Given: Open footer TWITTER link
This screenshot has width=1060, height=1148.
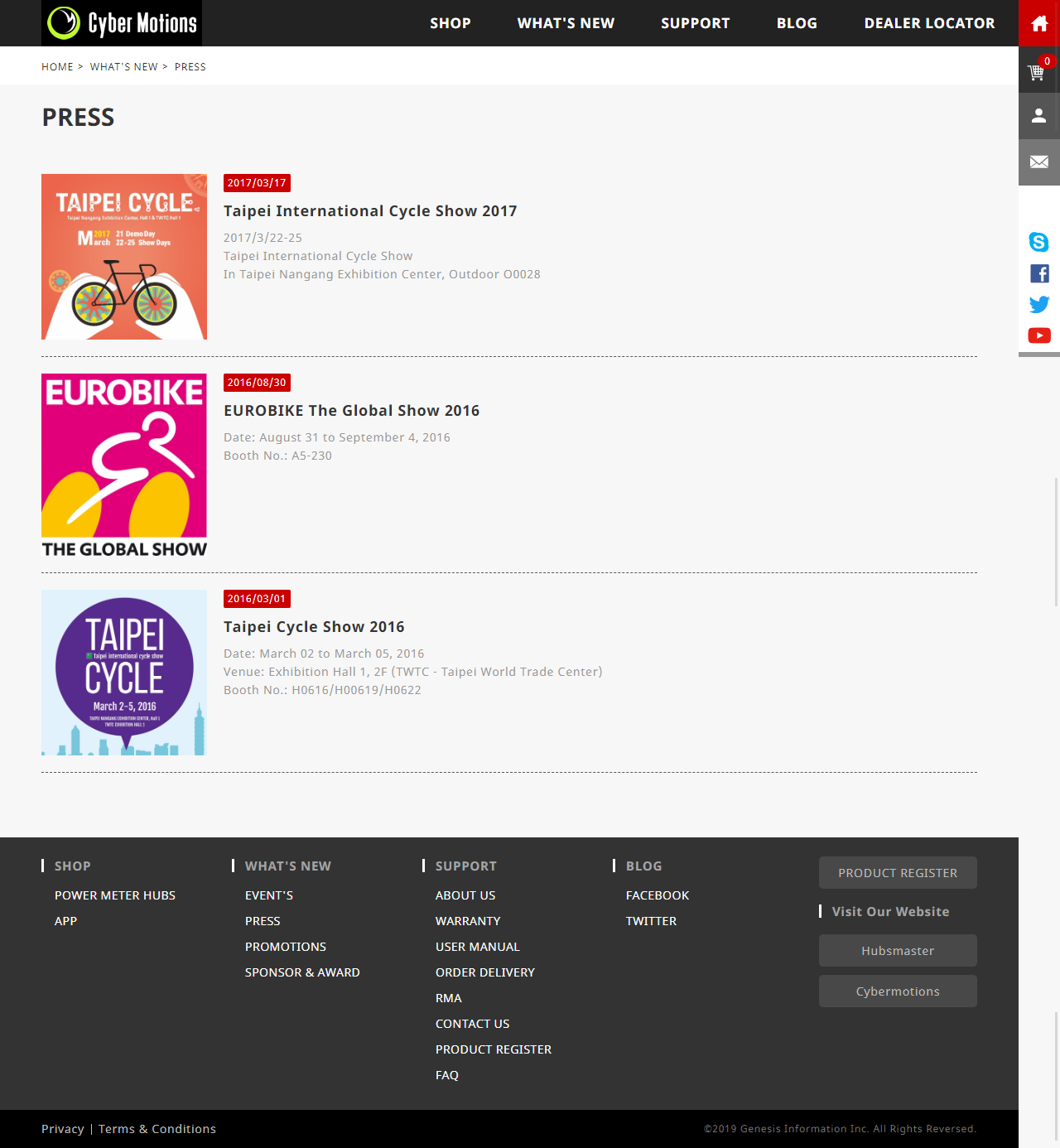Looking at the screenshot, I should point(651,921).
